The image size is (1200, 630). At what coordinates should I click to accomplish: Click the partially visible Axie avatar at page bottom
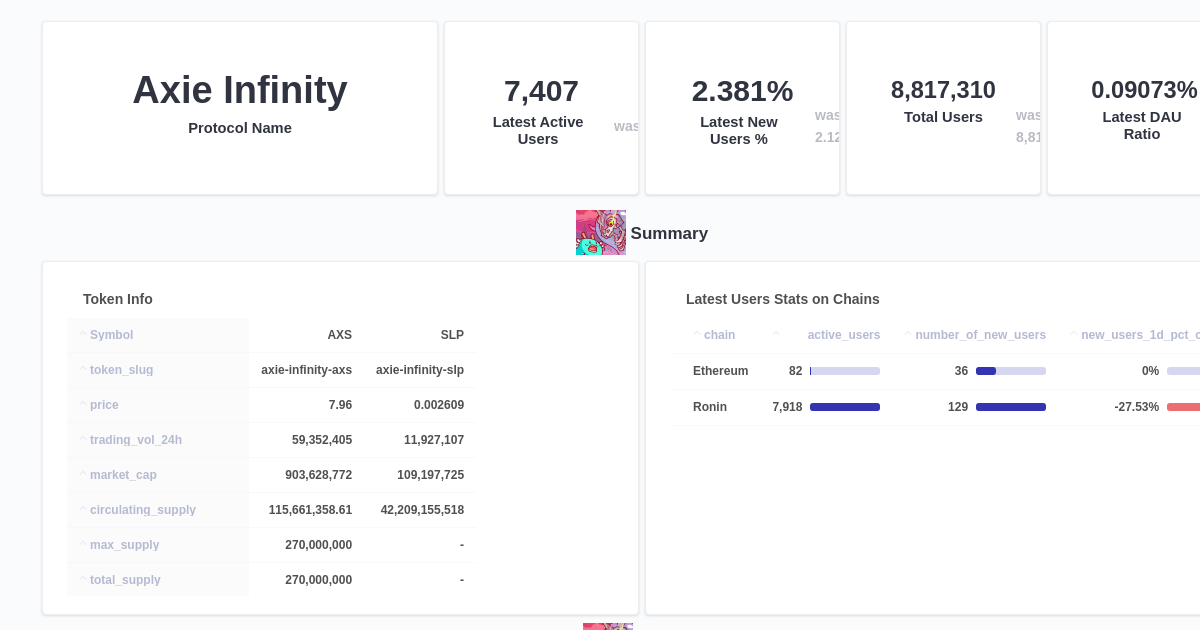click(608, 627)
